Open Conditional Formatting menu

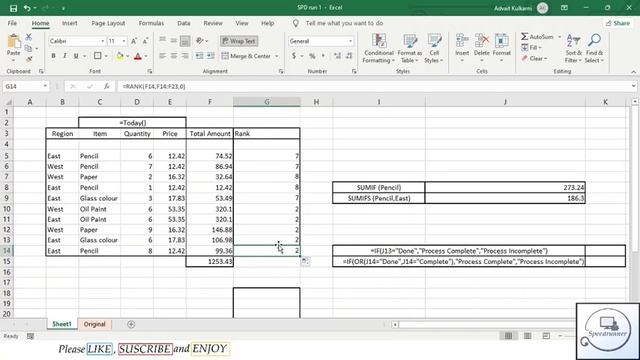click(379, 49)
